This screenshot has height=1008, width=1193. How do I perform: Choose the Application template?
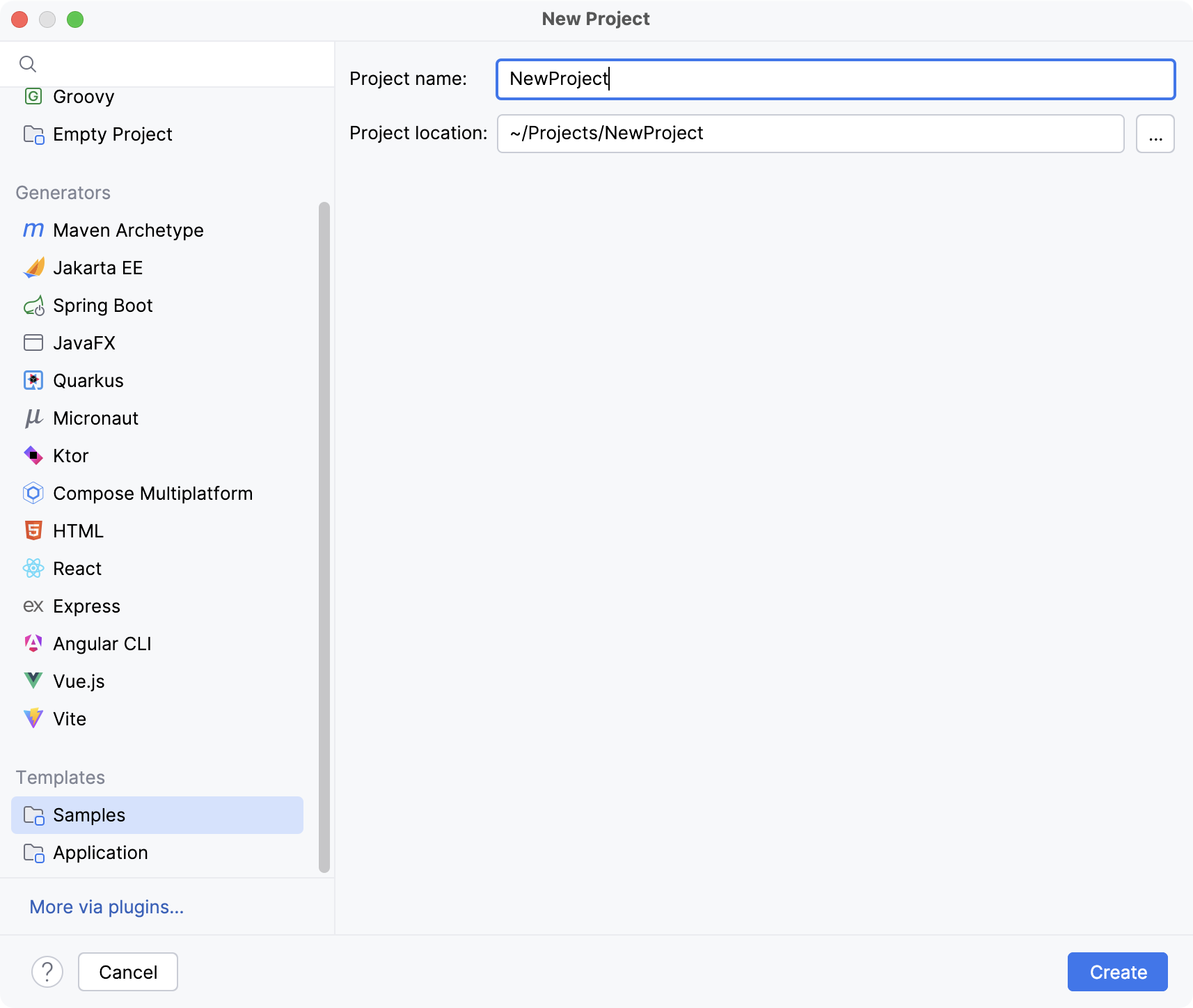click(x=100, y=852)
